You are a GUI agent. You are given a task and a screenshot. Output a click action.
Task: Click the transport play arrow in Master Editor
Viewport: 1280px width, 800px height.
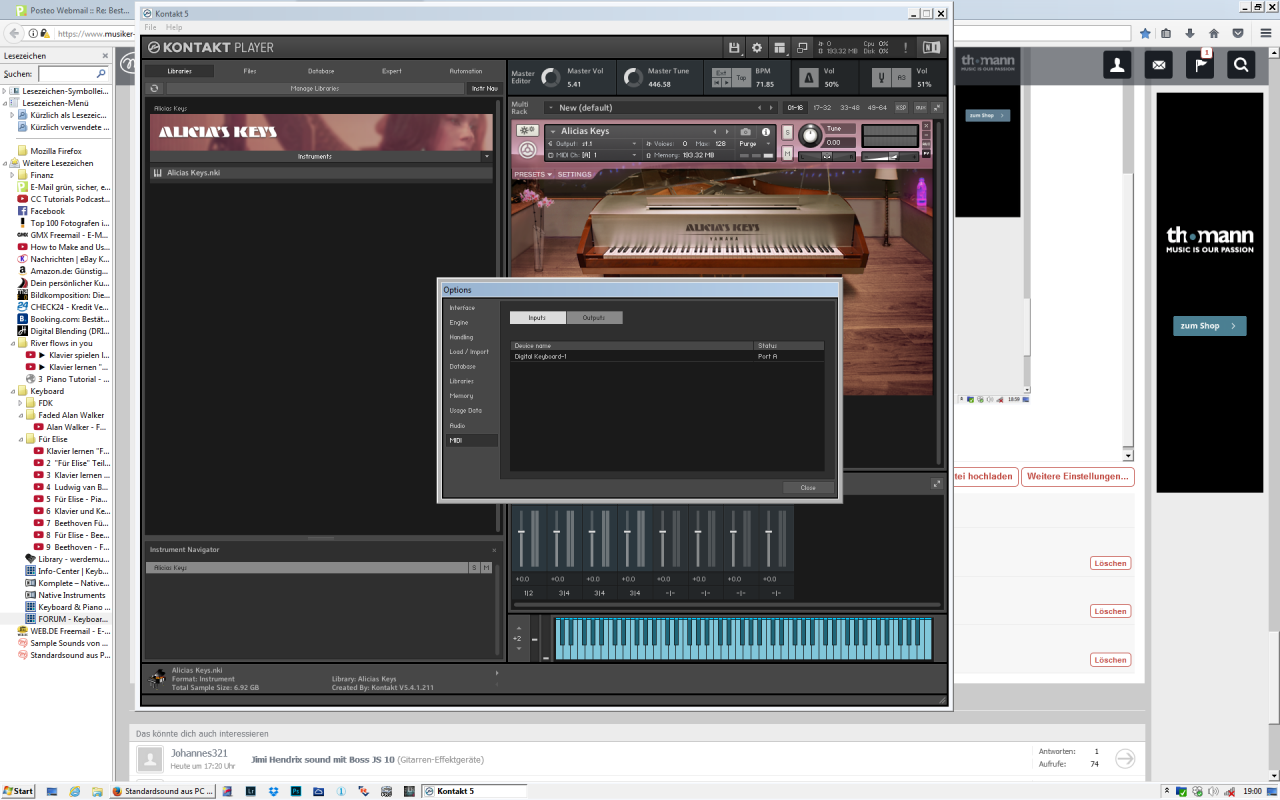724,83
